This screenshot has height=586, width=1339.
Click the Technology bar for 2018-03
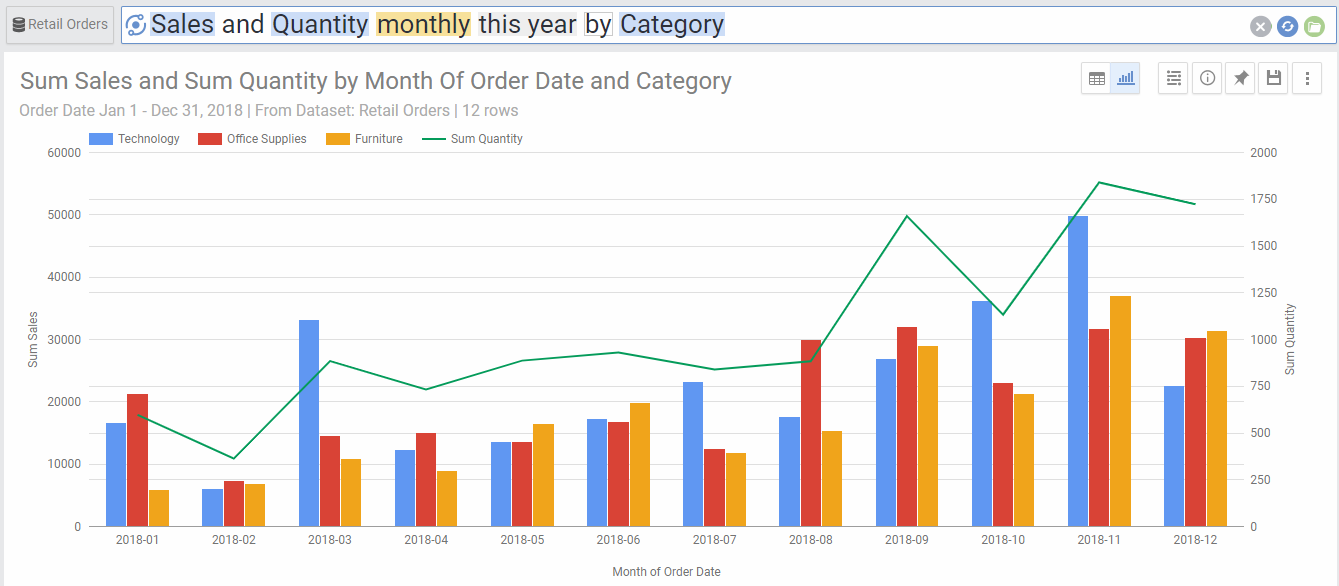[309, 423]
